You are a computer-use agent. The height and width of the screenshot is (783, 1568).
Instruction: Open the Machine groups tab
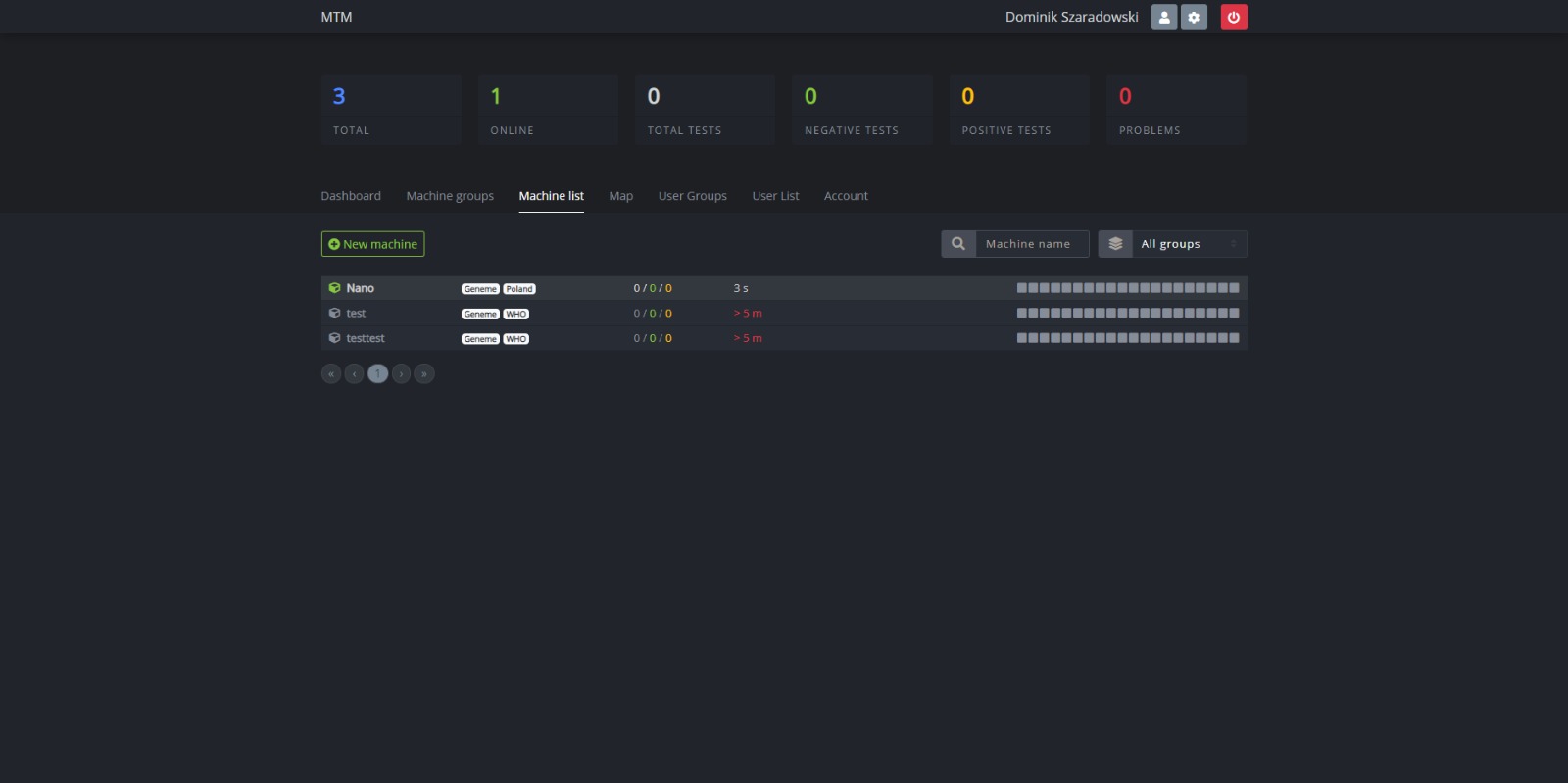click(x=450, y=196)
